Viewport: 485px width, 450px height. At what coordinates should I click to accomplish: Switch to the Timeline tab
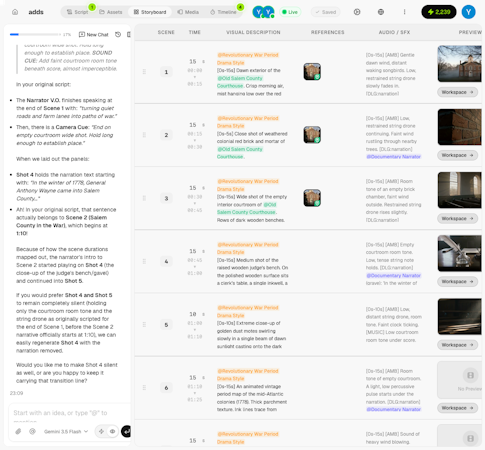coord(223,12)
